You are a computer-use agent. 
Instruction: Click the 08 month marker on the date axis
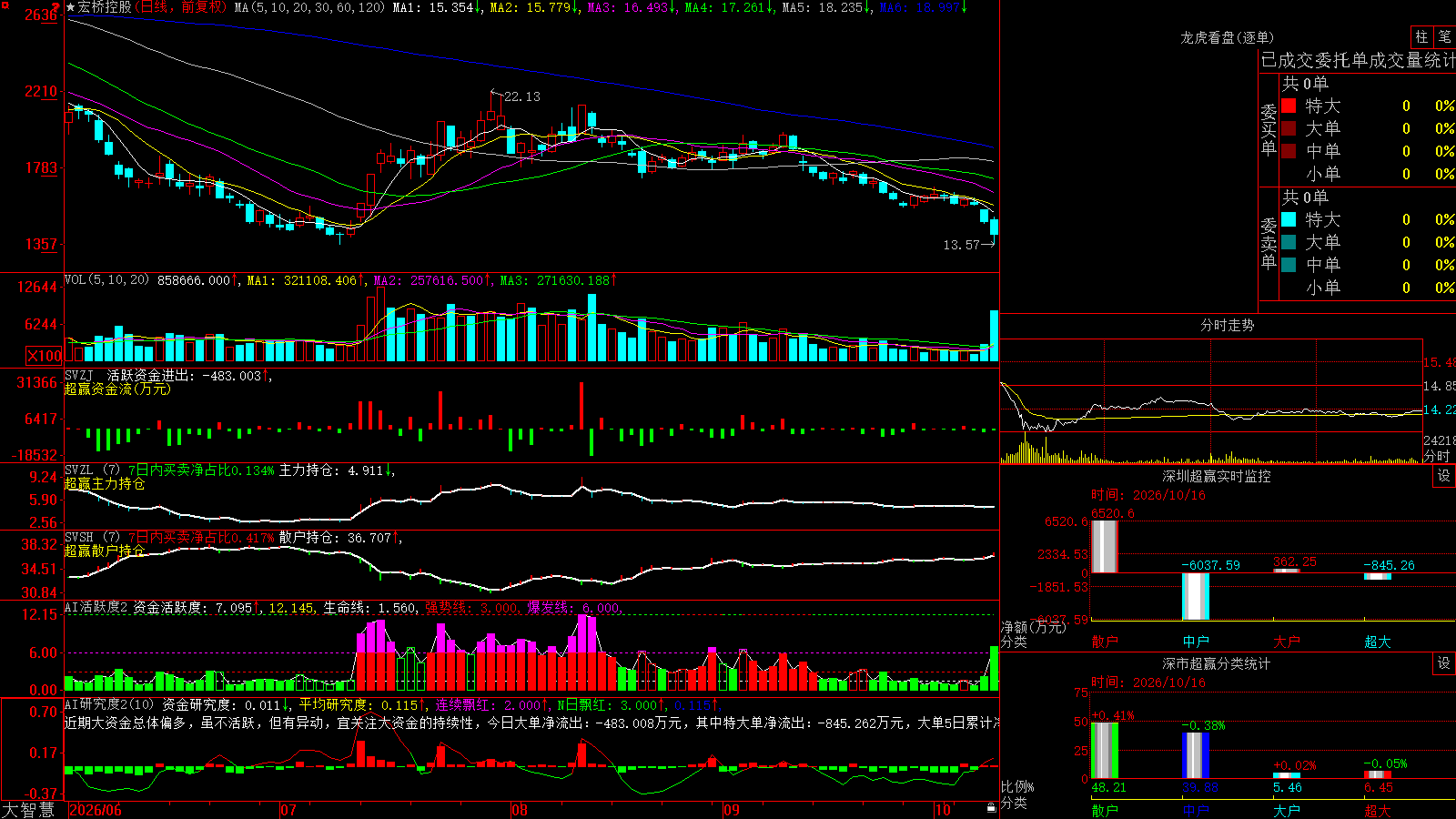click(520, 810)
